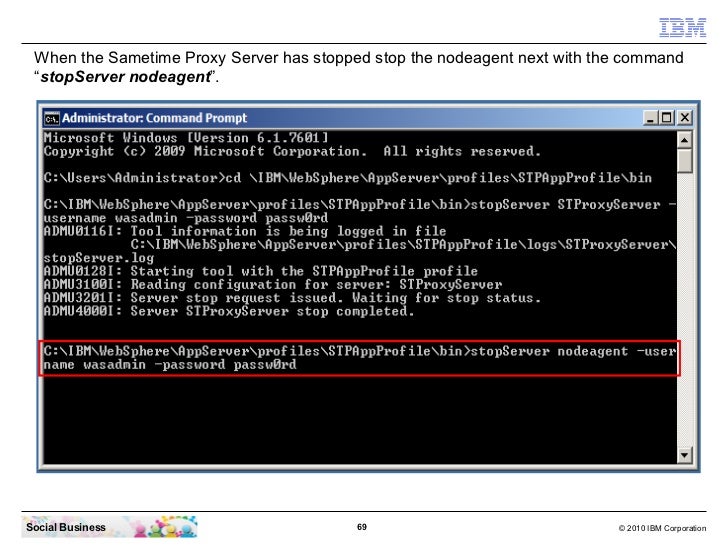Click the 'ADMU4000I: Server STProxyServer stop completed' line
The image size is (728, 546).
click(229, 312)
